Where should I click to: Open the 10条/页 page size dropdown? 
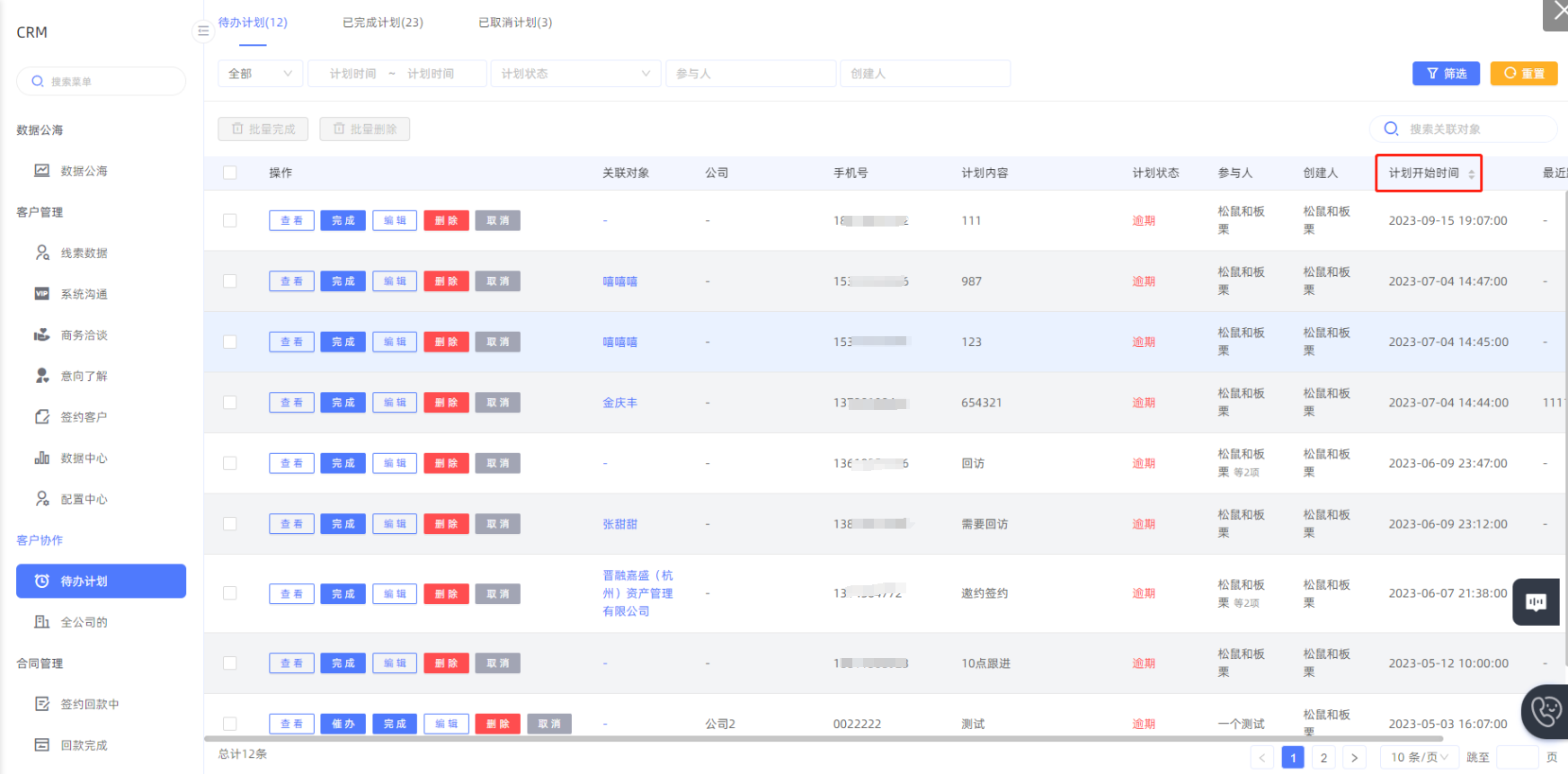point(1419,758)
